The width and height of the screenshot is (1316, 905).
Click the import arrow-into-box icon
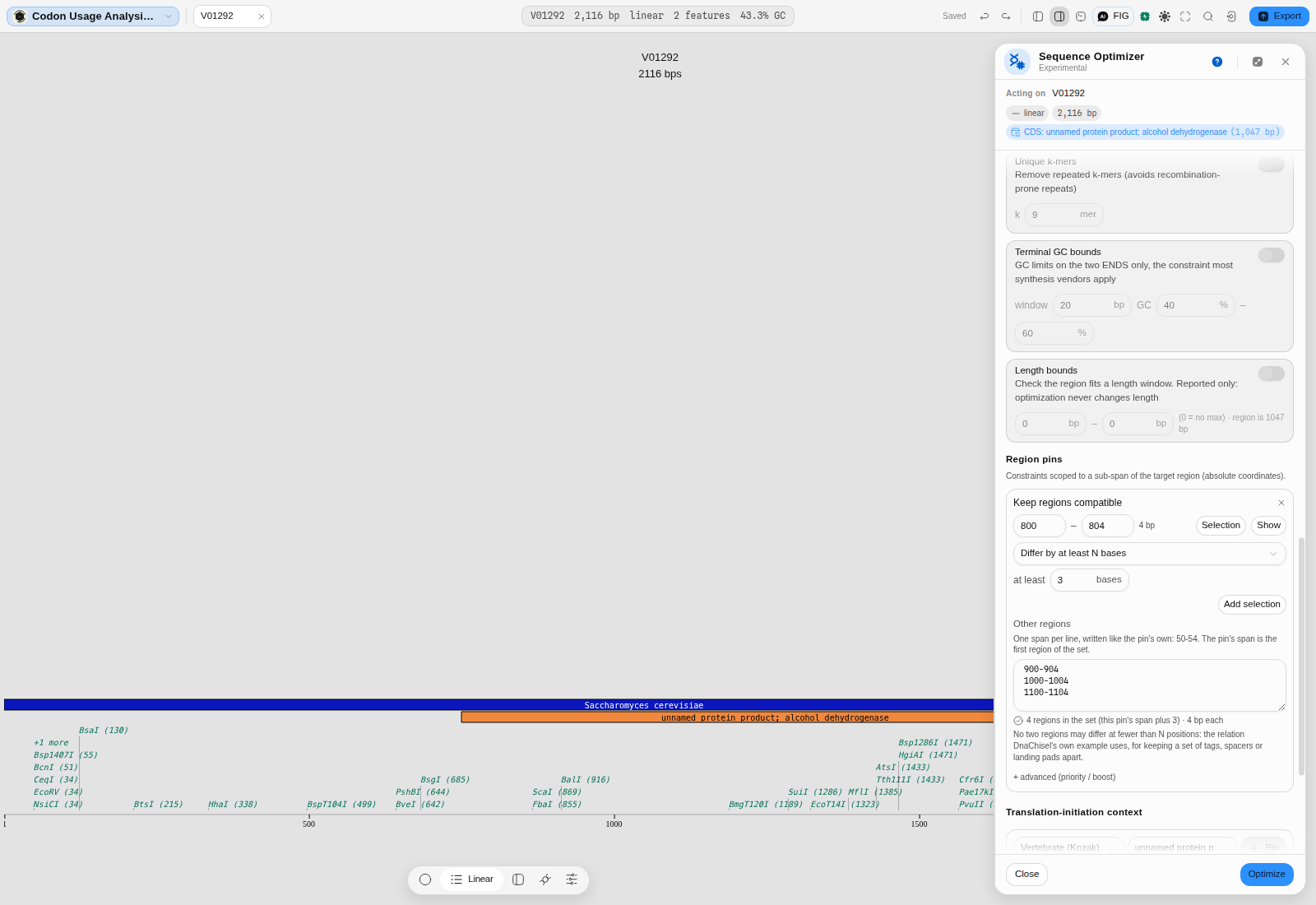coord(1231,16)
